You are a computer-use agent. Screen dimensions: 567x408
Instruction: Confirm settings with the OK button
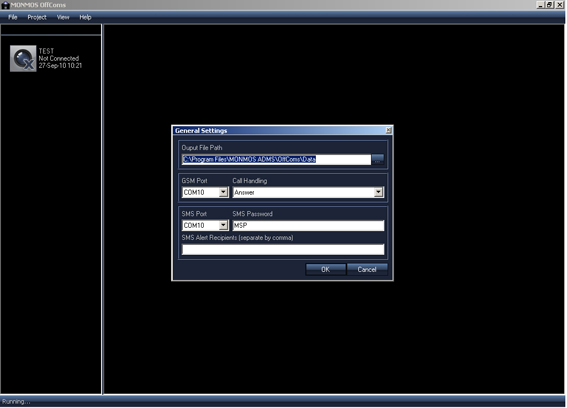point(325,269)
